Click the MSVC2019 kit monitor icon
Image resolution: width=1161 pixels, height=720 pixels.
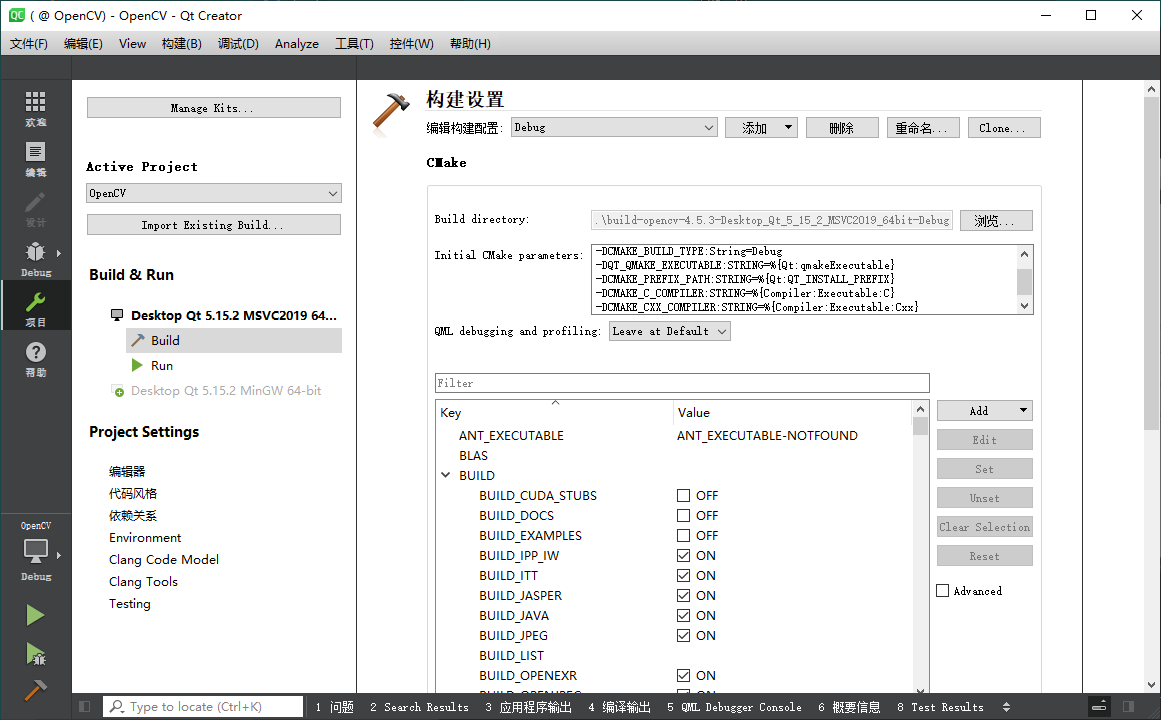pos(117,315)
